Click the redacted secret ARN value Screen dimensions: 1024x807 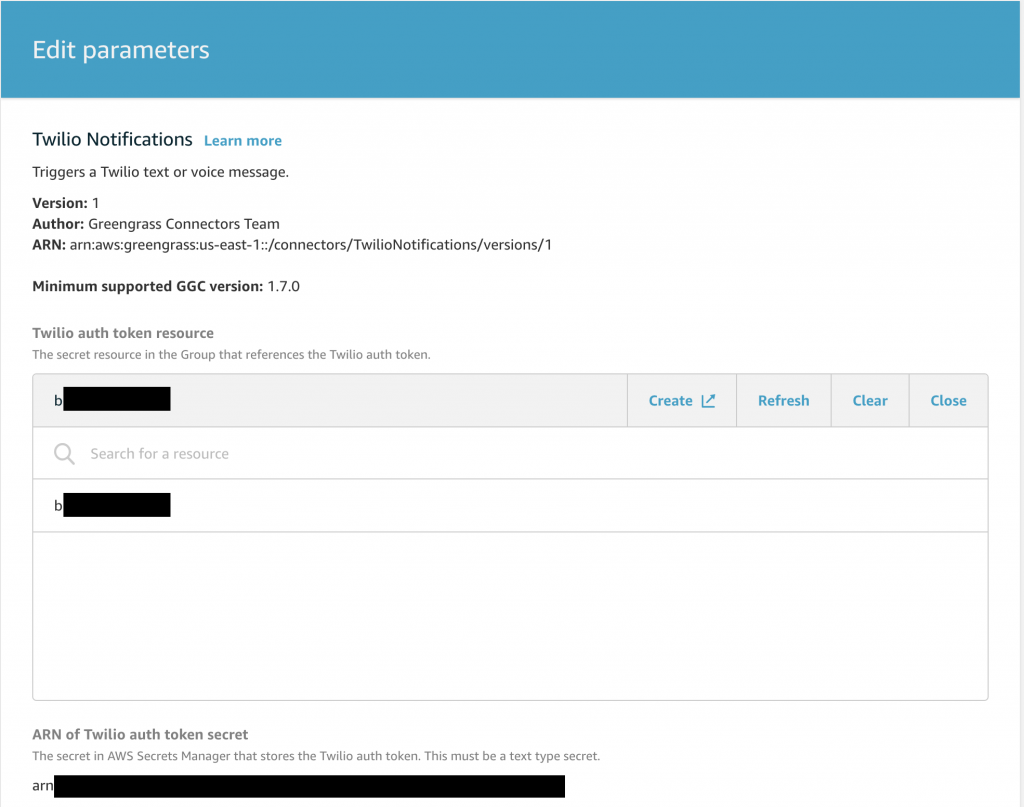(x=298, y=786)
